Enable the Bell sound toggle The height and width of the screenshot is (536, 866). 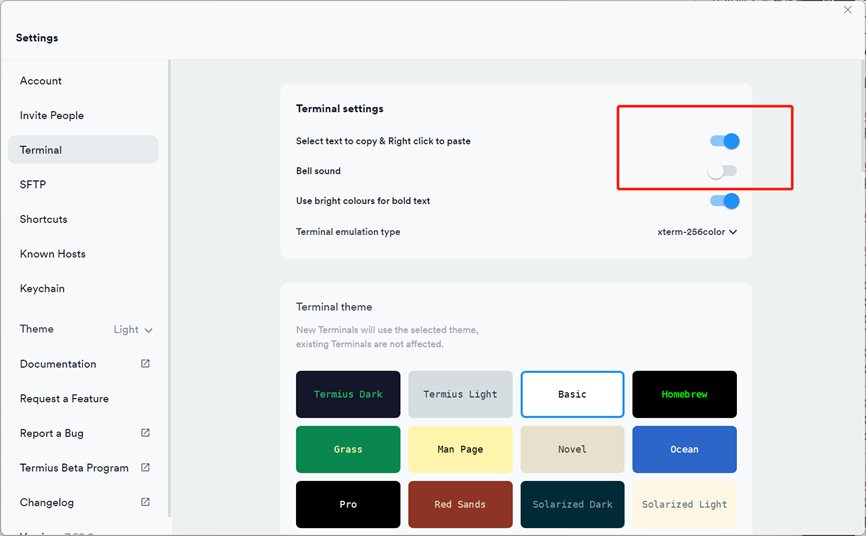[x=722, y=171]
